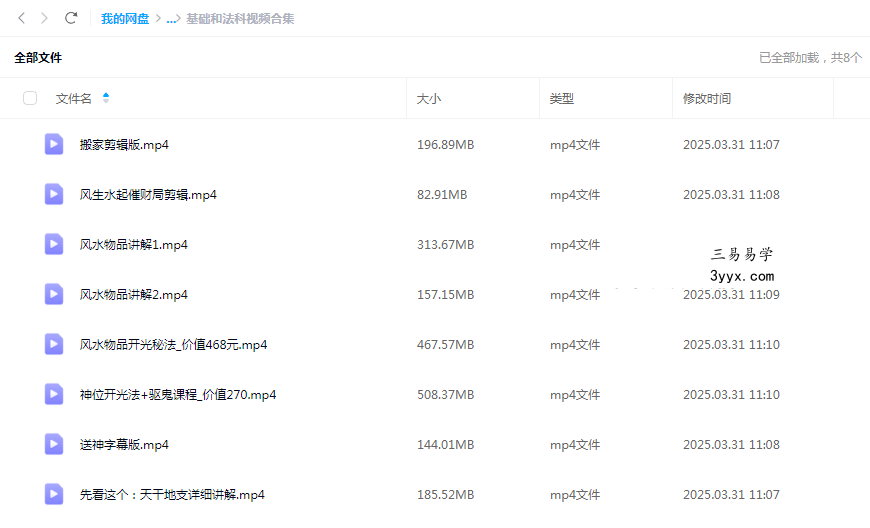Screen dimensions: 870x528
Task: Click mp4文件 type of 搬家剪辑版.mp4
Action: pyautogui.click(x=575, y=145)
